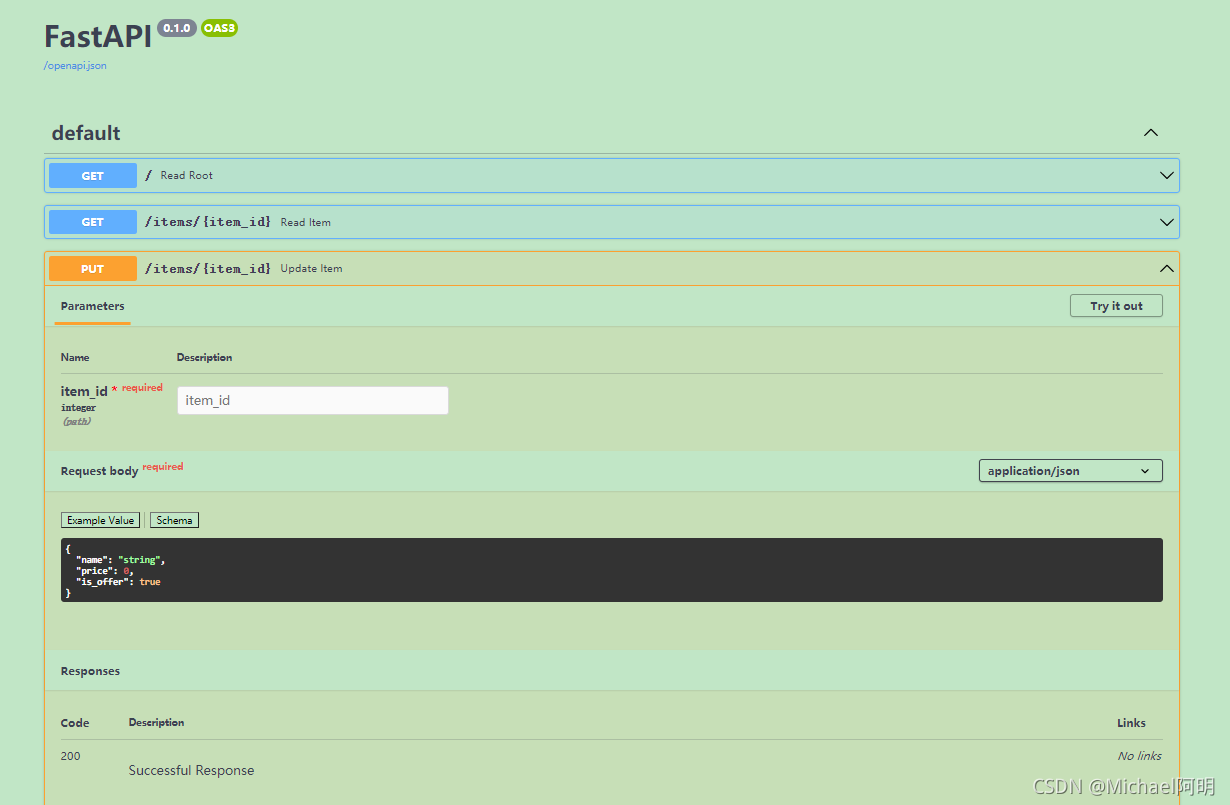This screenshot has height=805, width=1230.
Task: Click the Request body label
Action: 99,471
